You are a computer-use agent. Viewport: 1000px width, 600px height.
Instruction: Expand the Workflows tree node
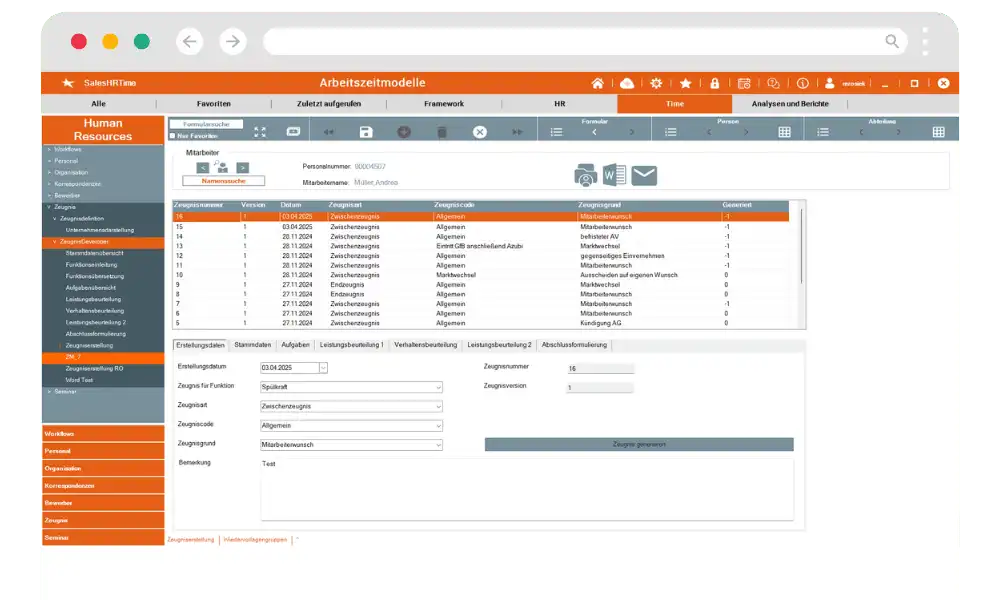49,149
